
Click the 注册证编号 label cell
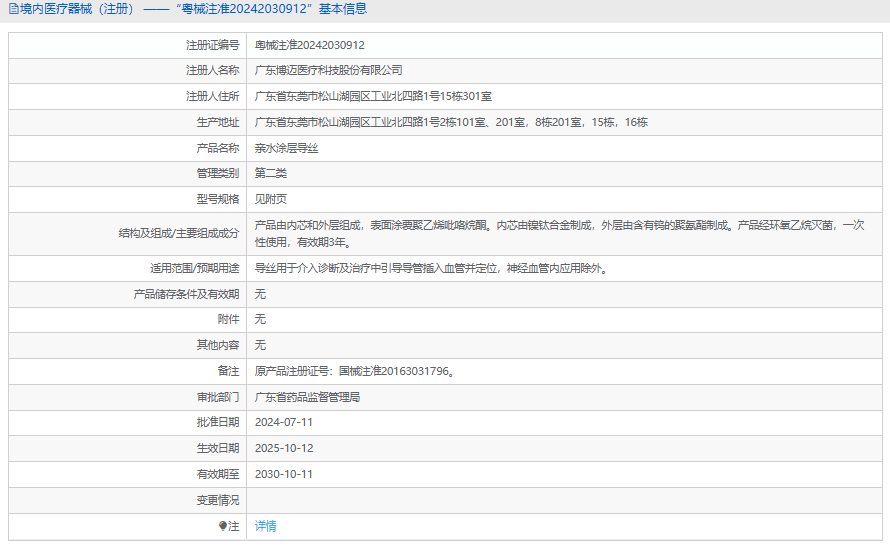(x=128, y=45)
